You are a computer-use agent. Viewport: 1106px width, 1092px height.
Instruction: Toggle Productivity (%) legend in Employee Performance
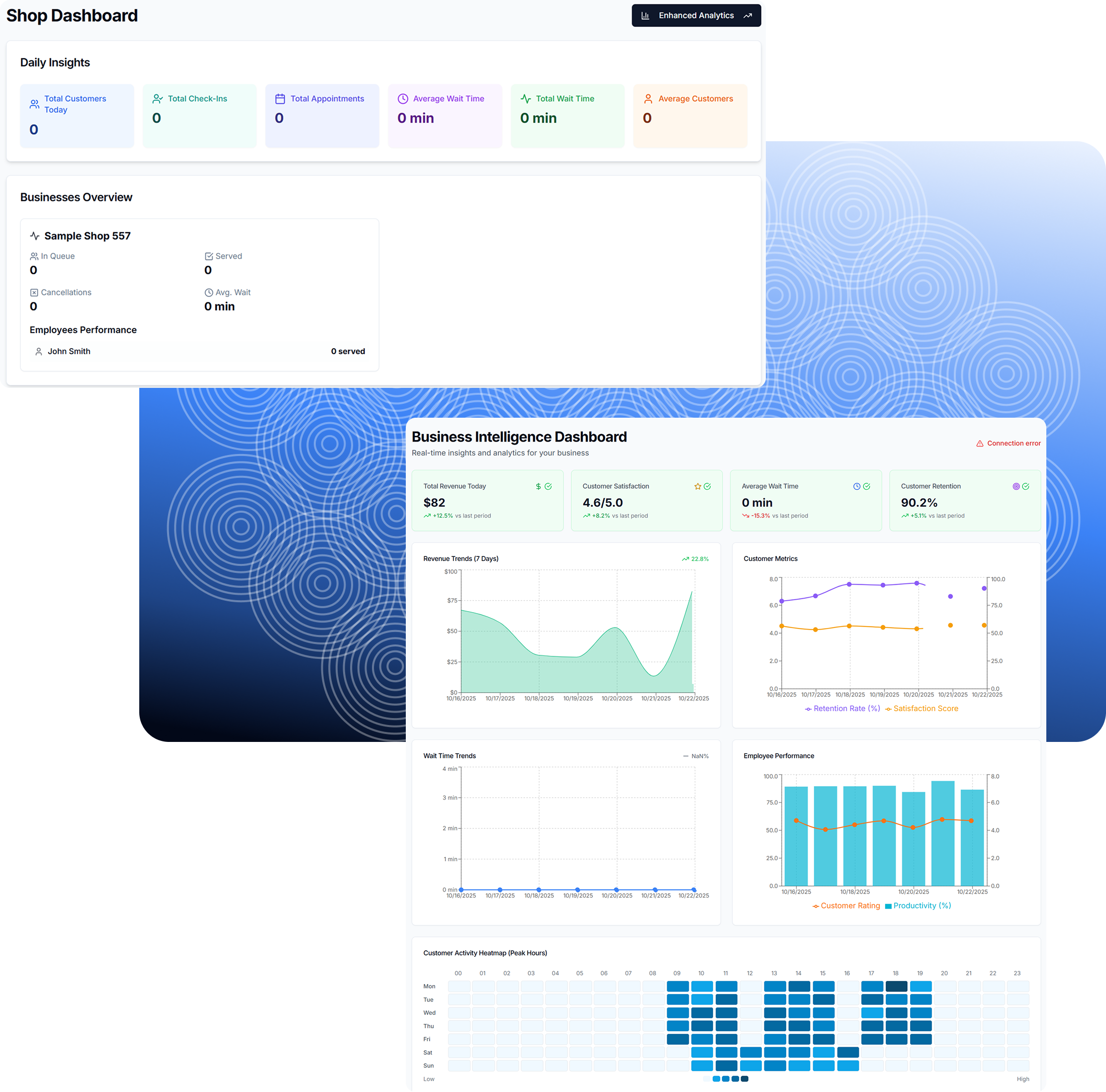pos(918,906)
